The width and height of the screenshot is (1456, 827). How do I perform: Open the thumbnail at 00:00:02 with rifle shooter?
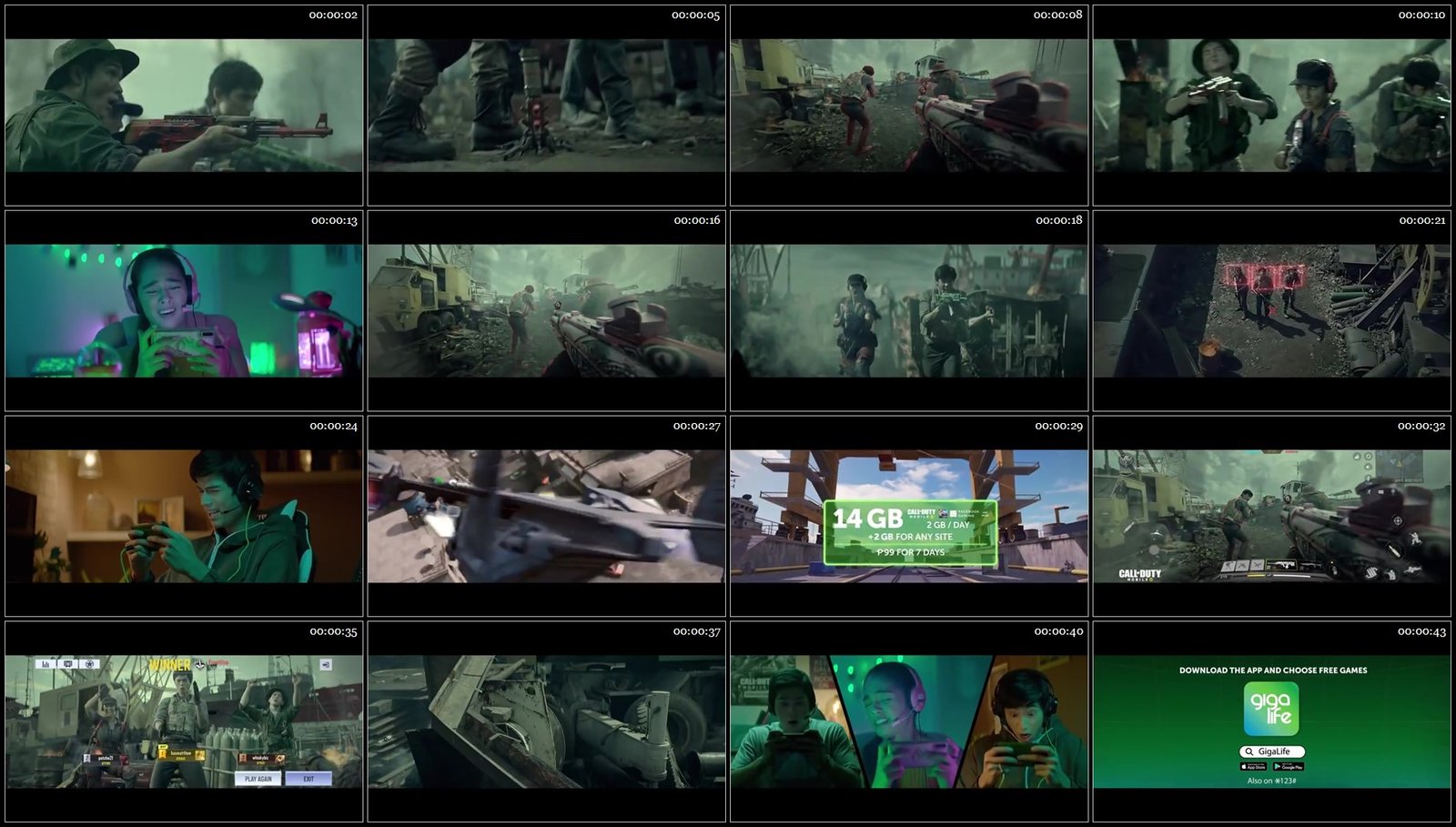[x=184, y=106]
